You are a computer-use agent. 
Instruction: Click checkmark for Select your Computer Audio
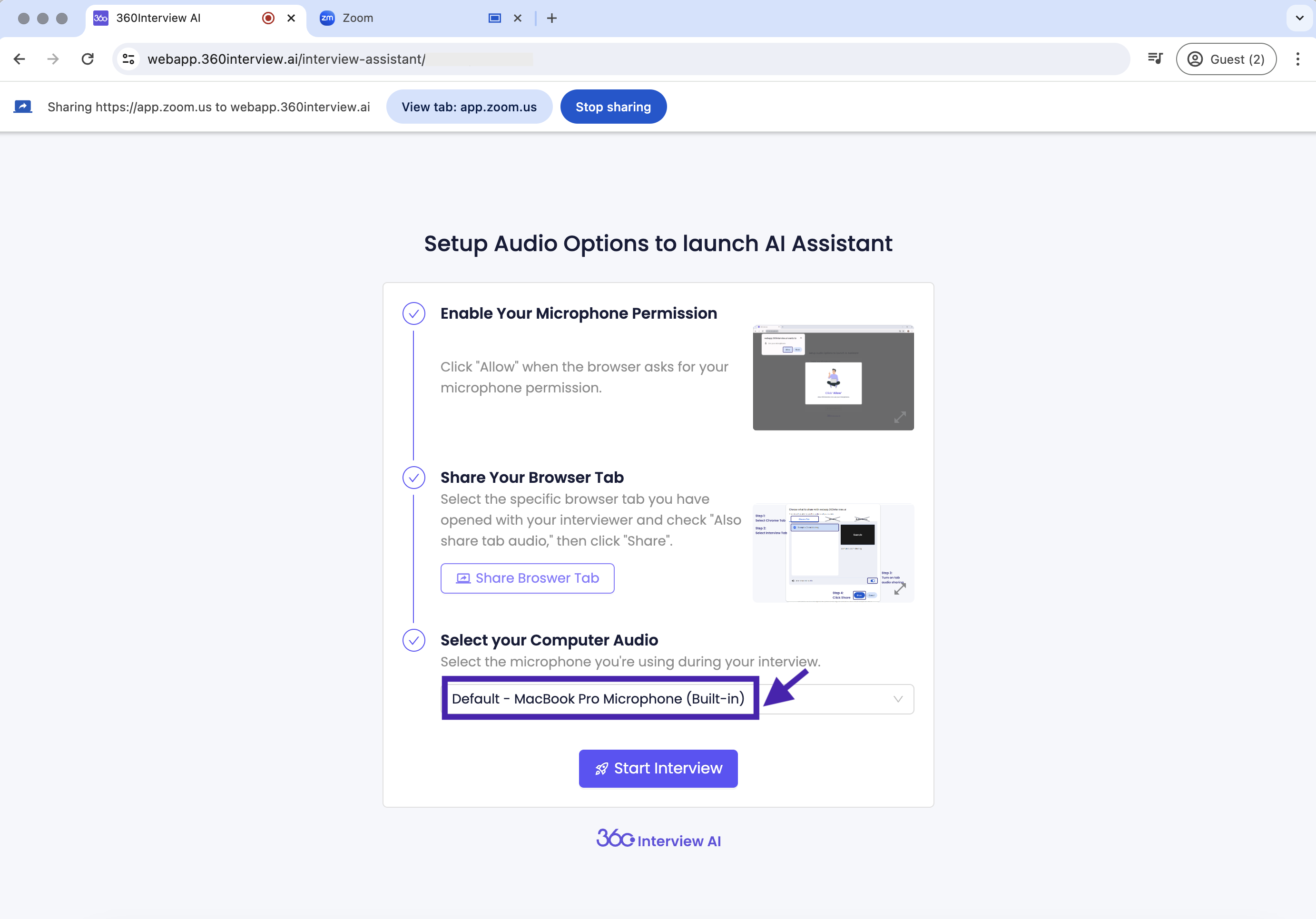tap(413, 641)
